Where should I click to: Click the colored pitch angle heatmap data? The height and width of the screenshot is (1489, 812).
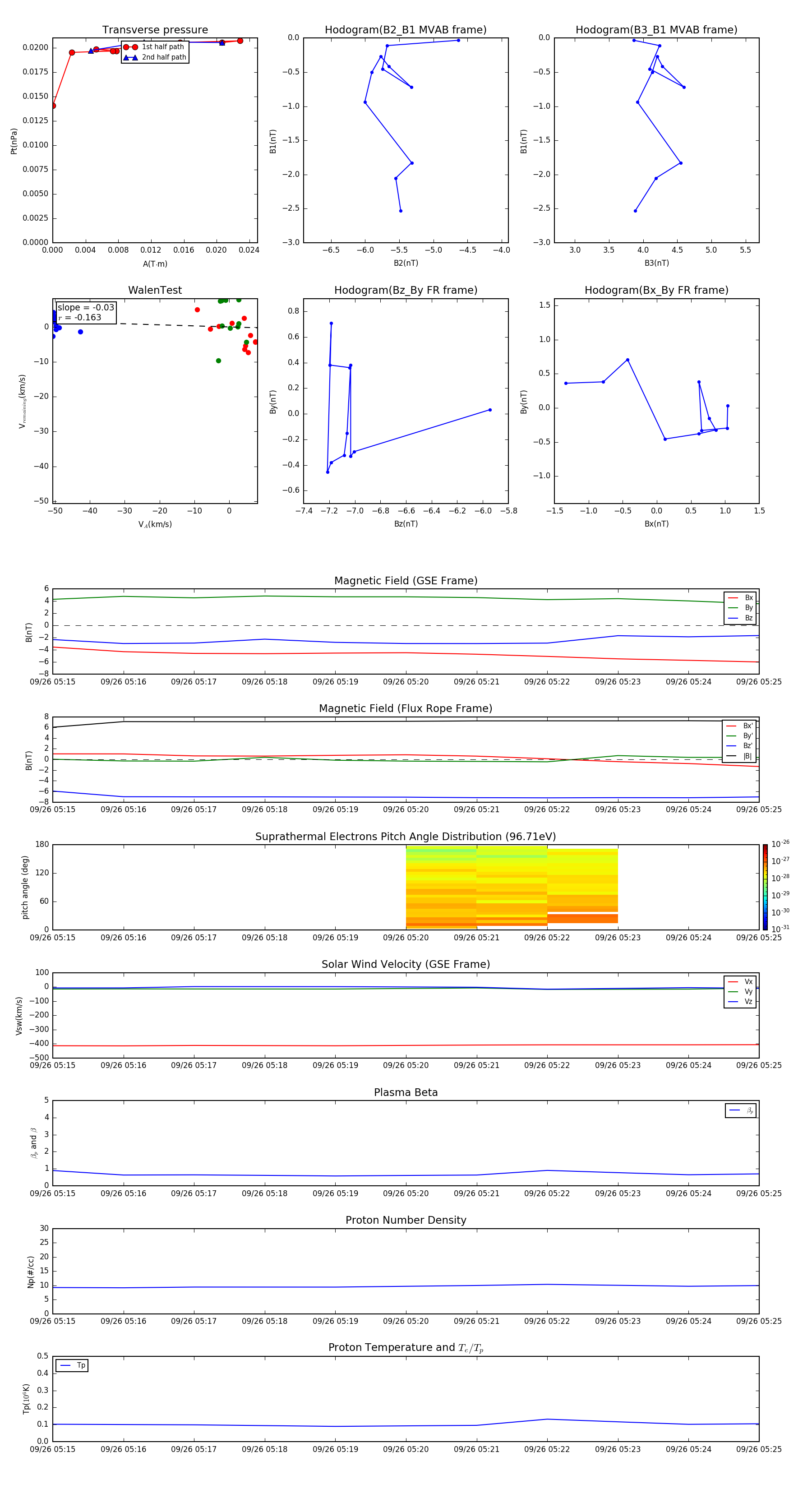coord(512,887)
